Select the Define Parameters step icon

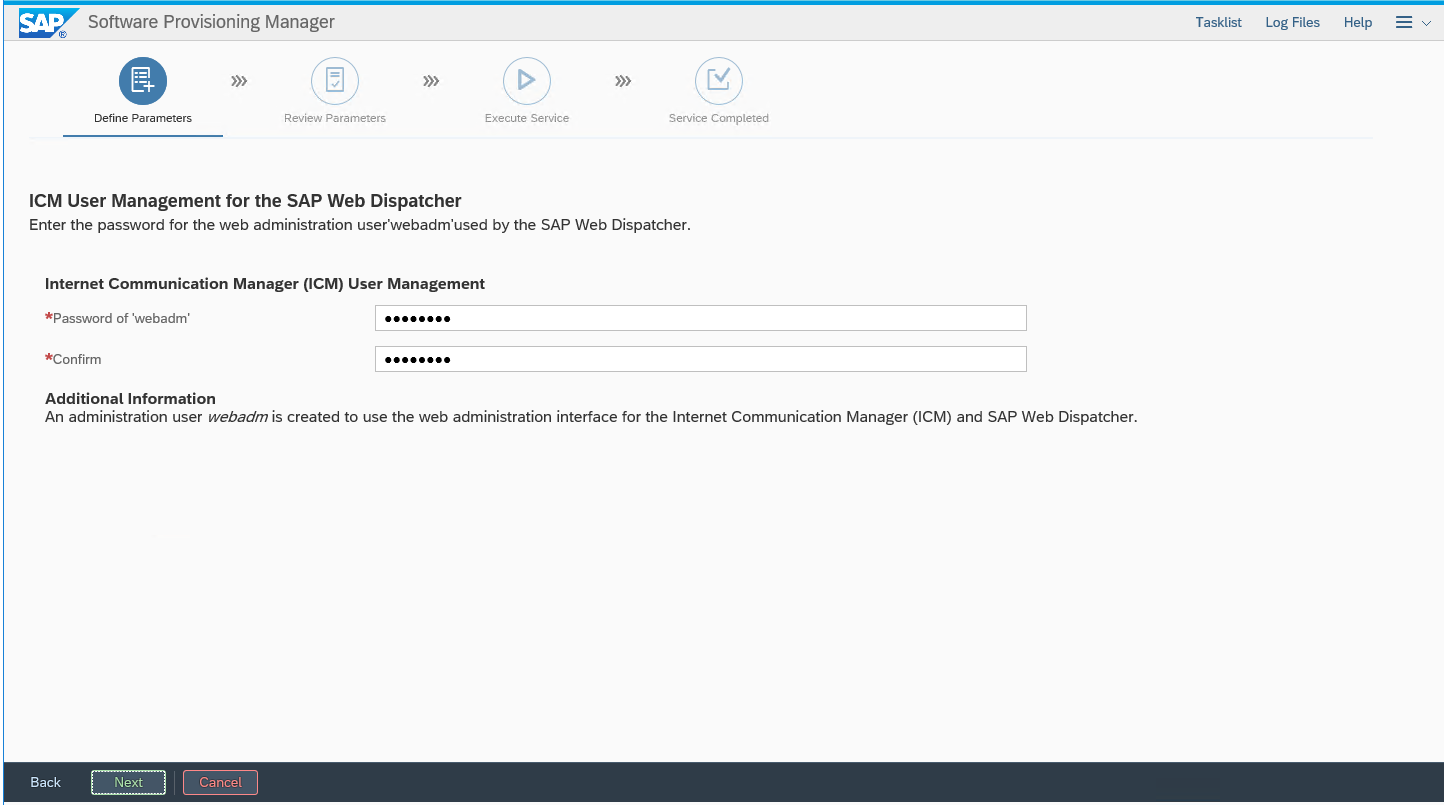point(143,81)
